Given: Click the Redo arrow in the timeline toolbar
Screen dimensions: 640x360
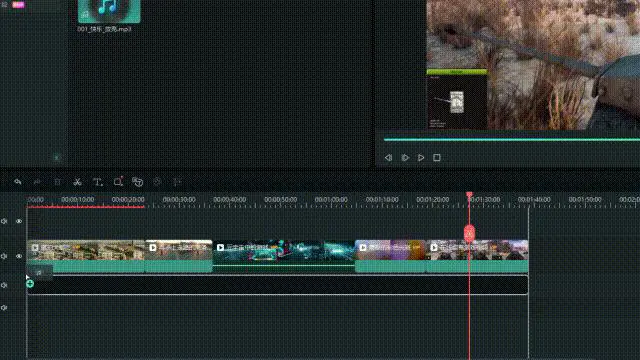Looking at the screenshot, I should [37, 182].
